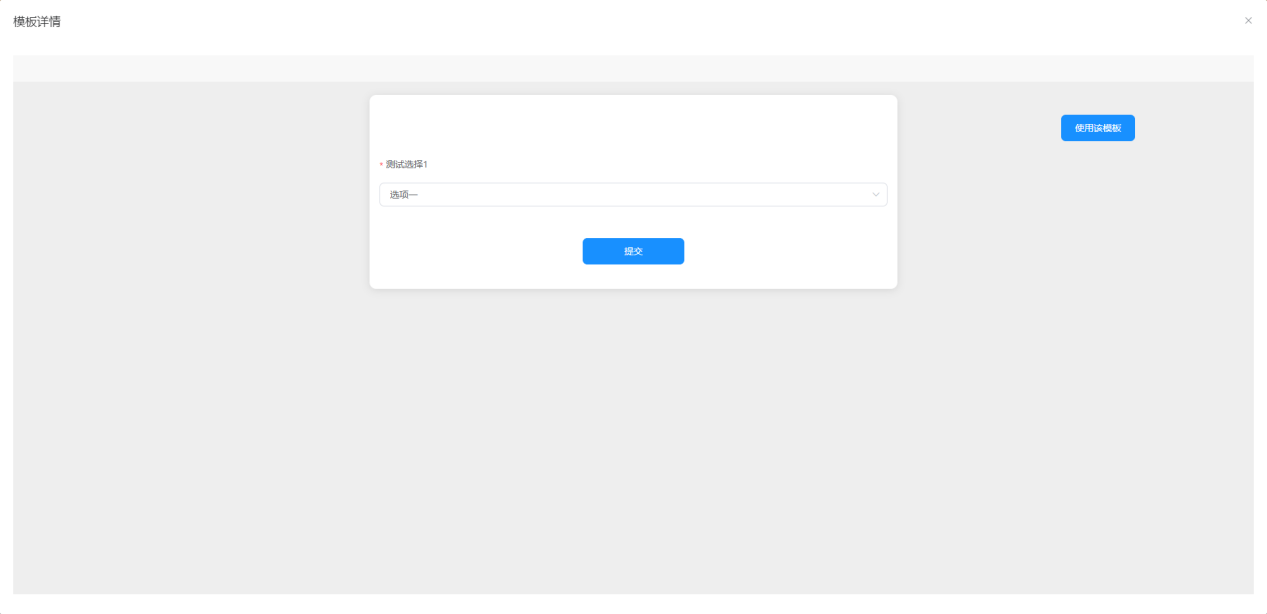This screenshot has height=614, width=1267.
Task: Apply this template via 使用该模板
Action: coord(1097,128)
